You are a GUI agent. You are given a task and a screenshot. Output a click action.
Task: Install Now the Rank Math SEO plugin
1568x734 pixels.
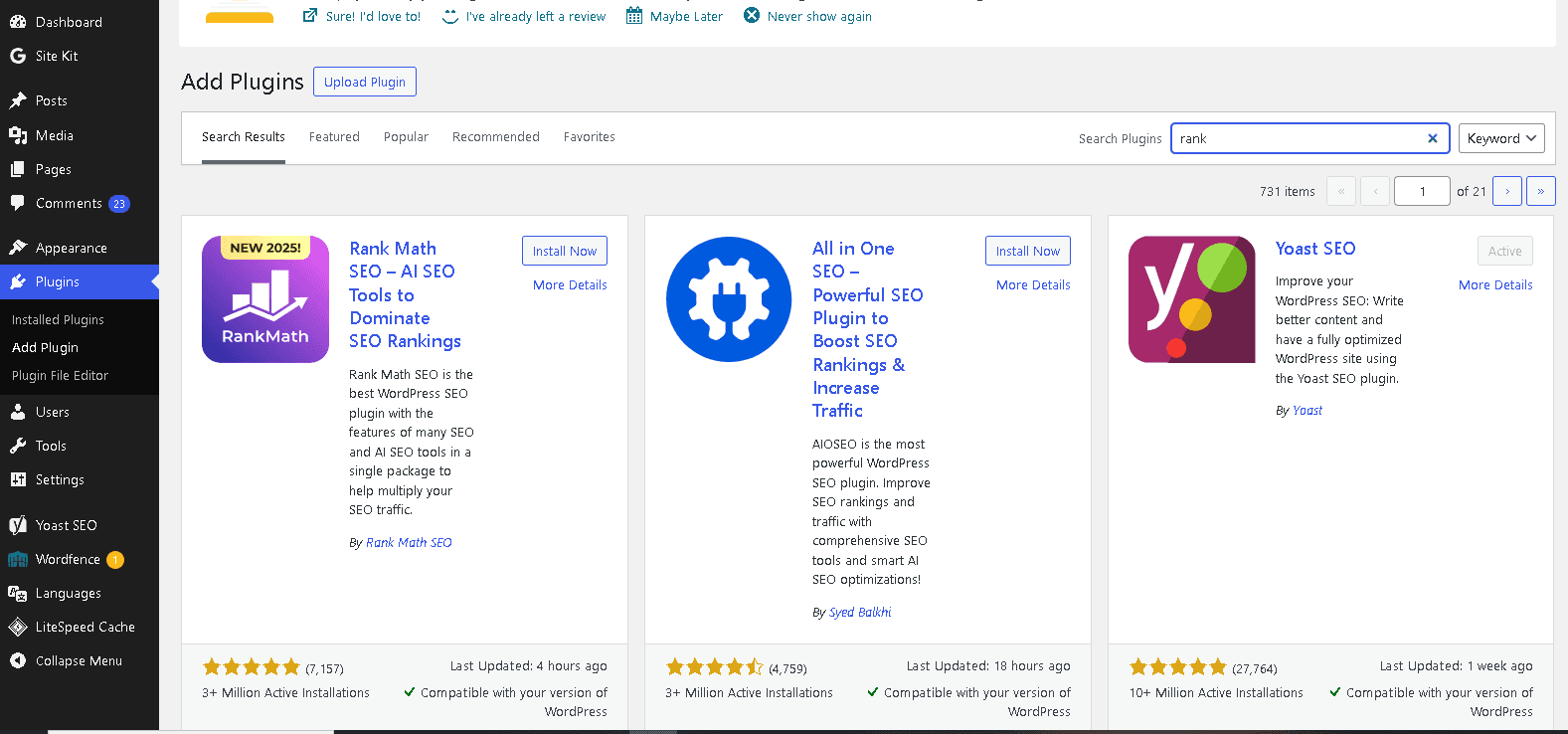565,251
